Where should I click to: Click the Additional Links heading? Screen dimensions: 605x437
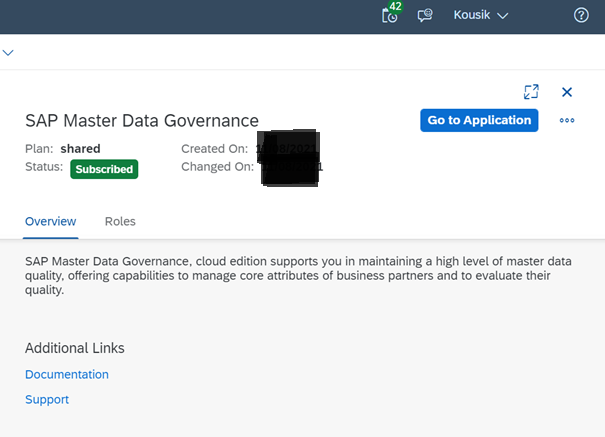tap(75, 348)
